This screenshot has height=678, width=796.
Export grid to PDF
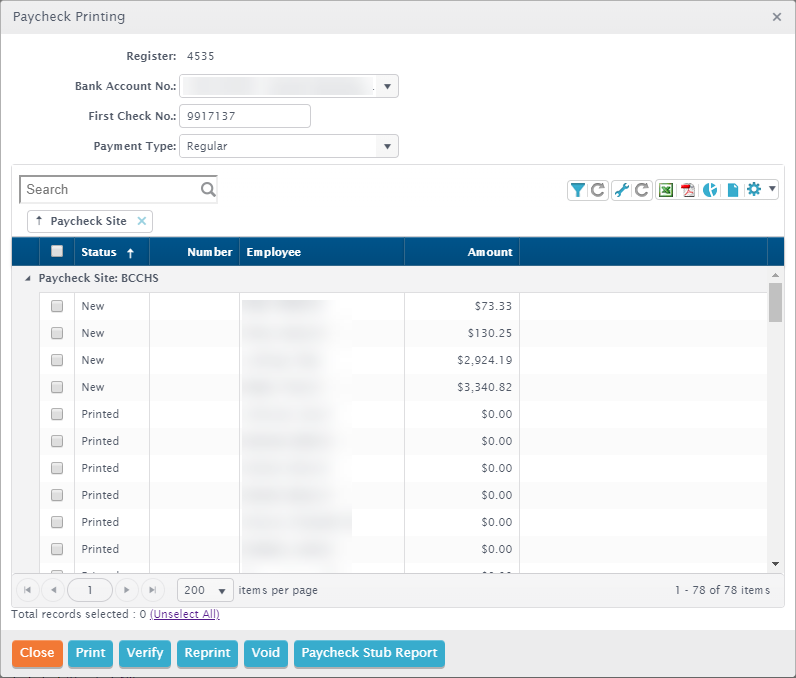(x=688, y=190)
